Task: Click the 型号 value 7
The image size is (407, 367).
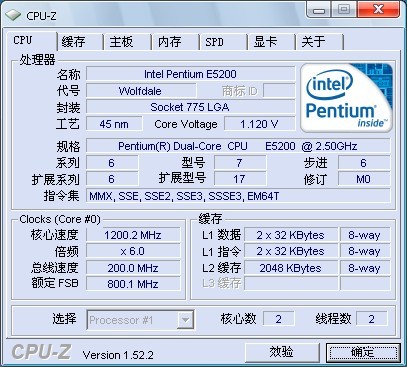Action: click(x=240, y=163)
